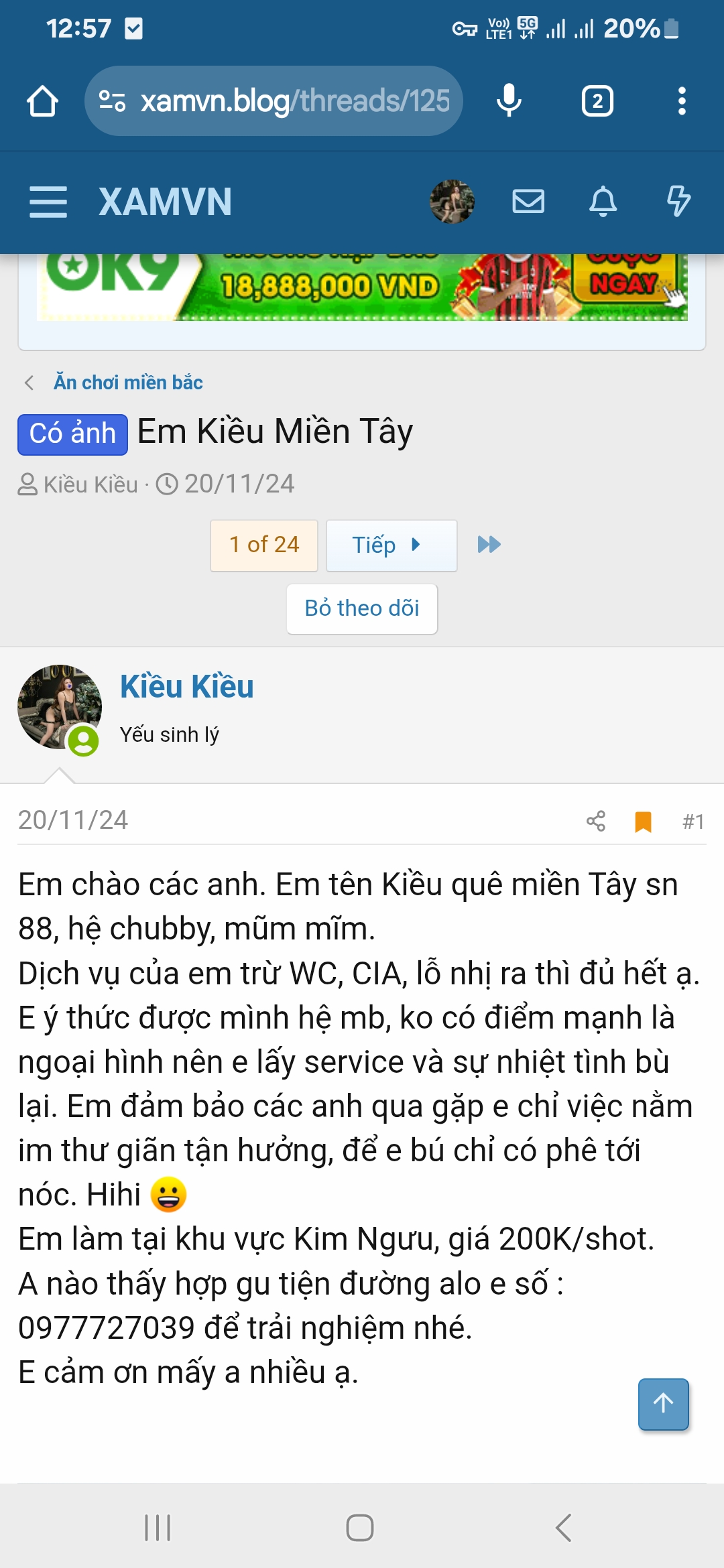
Task: Jump to last page double-arrow icon
Action: pos(489,545)
